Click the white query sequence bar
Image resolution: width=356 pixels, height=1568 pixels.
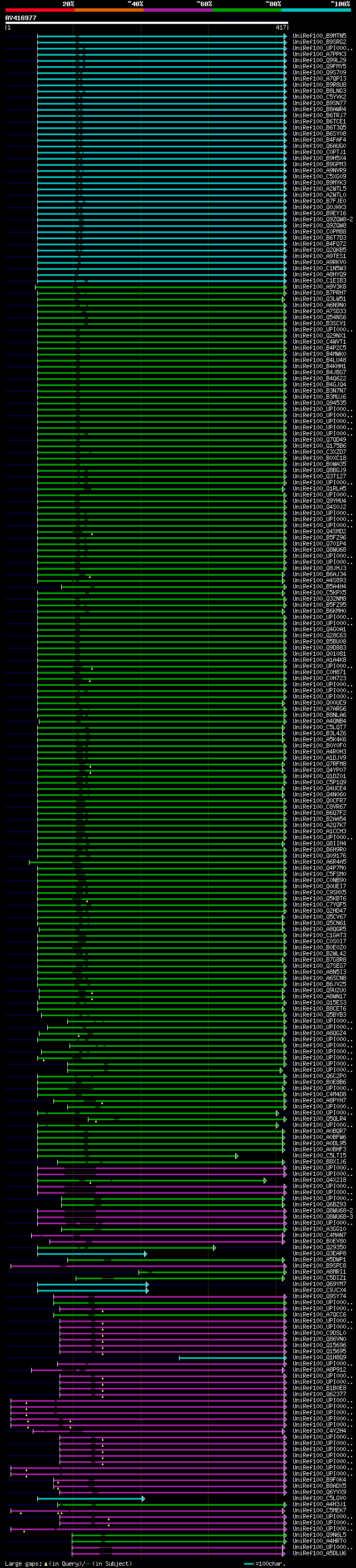(147, 23)
